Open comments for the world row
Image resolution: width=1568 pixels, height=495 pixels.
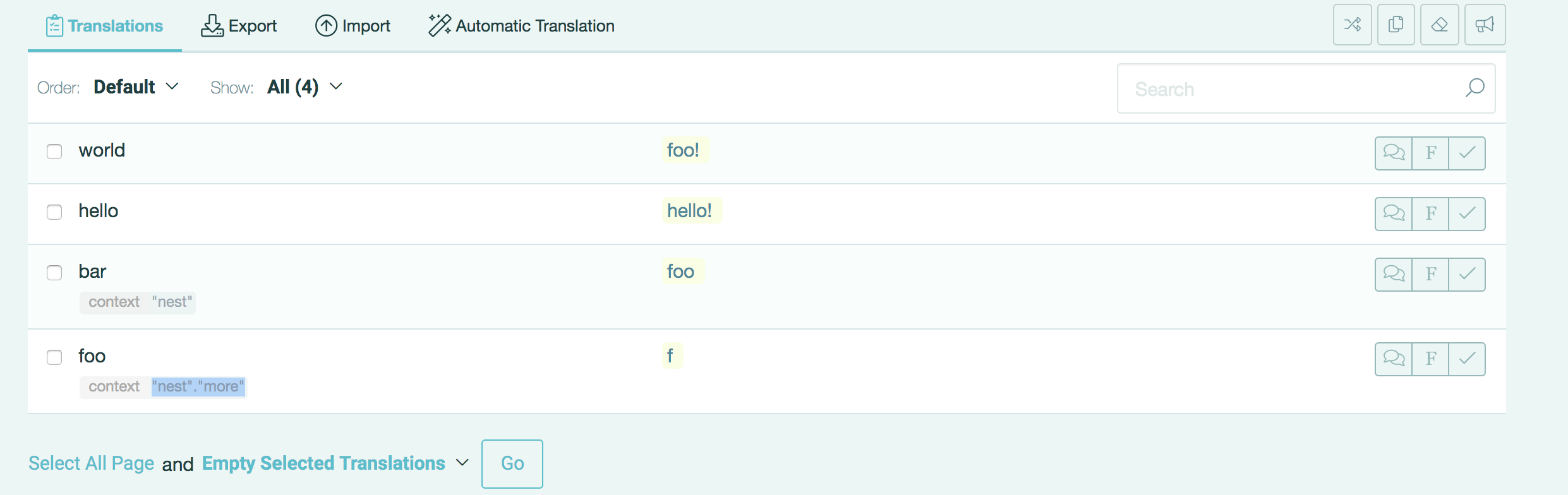[1394, 153]
